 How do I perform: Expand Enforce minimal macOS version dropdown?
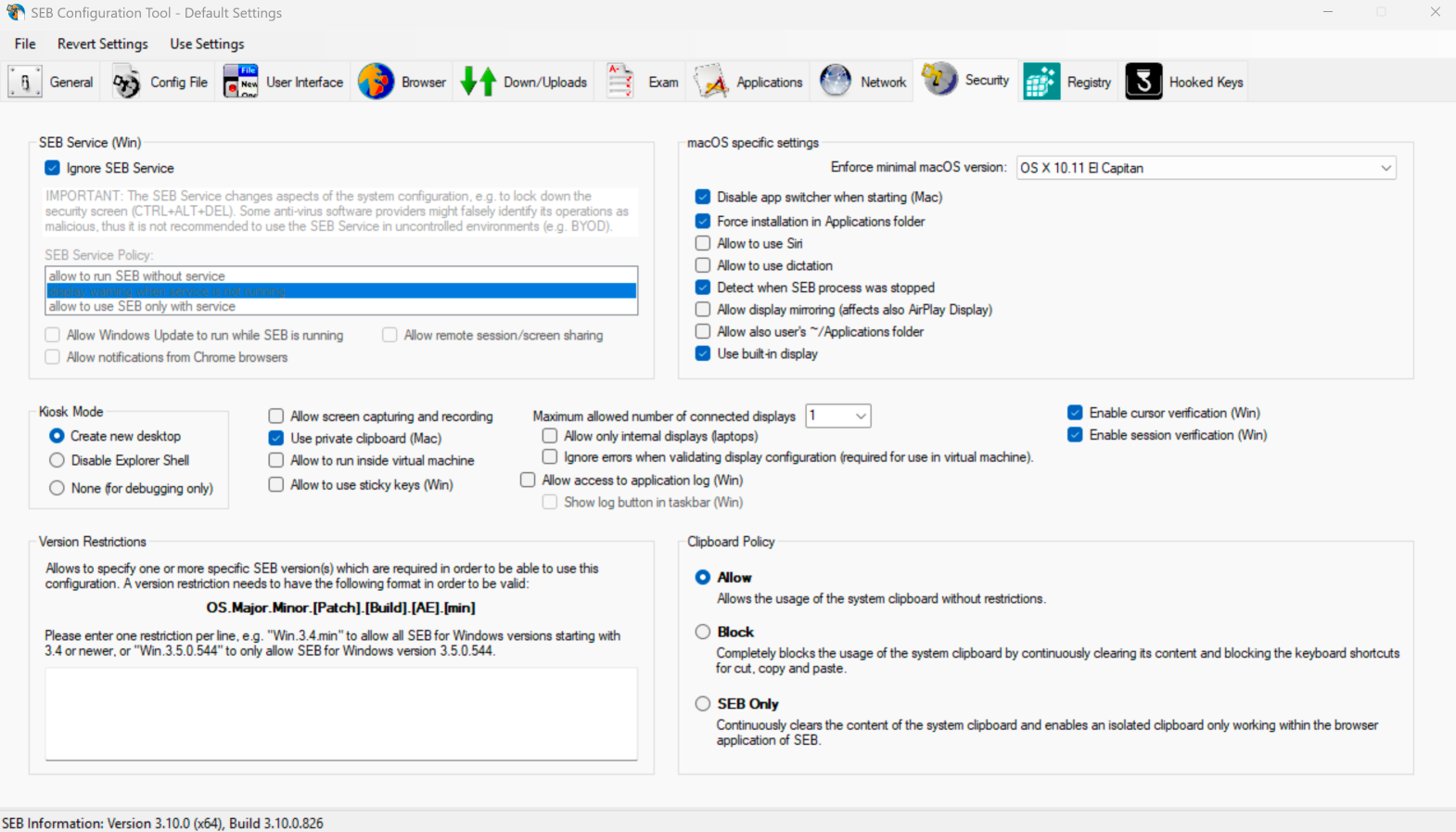pos(1206,168)
